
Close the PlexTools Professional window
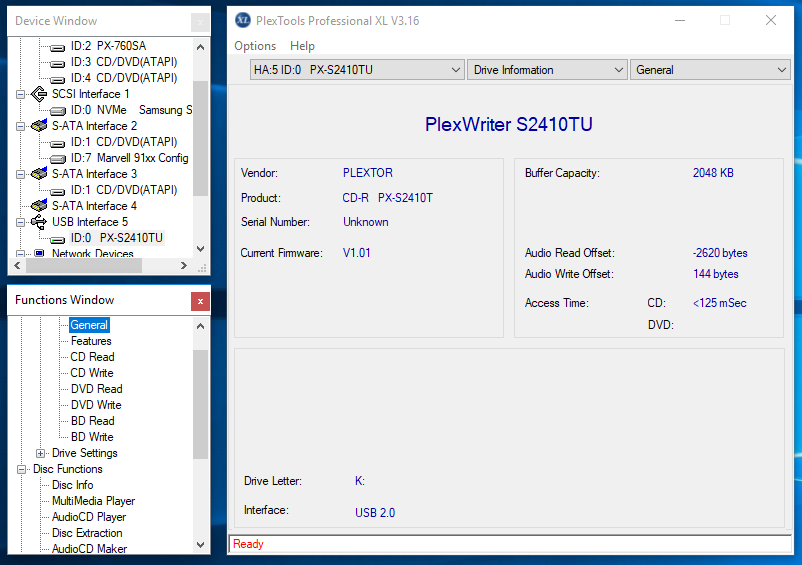(x=771, y=20)
